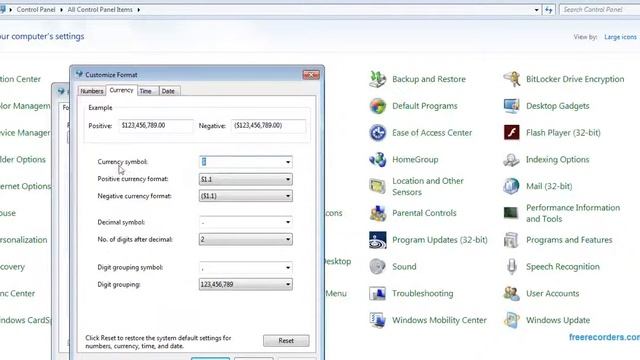This screenshot has height=360, width=640.
Task: Switch to the Time tab
Action: click(x=146, y=91)
